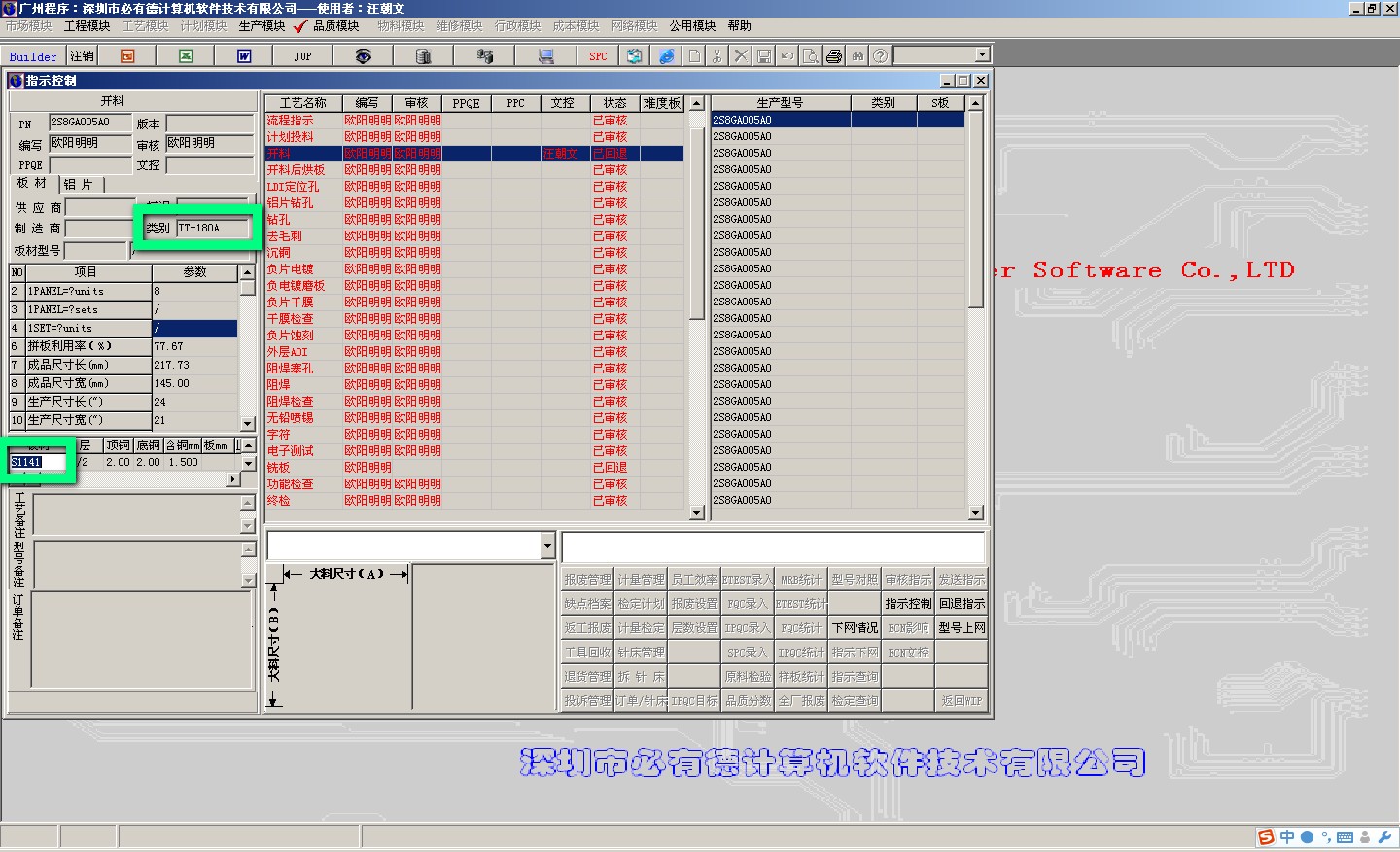Click the network users toolbar icon

(x=484, y=56)
